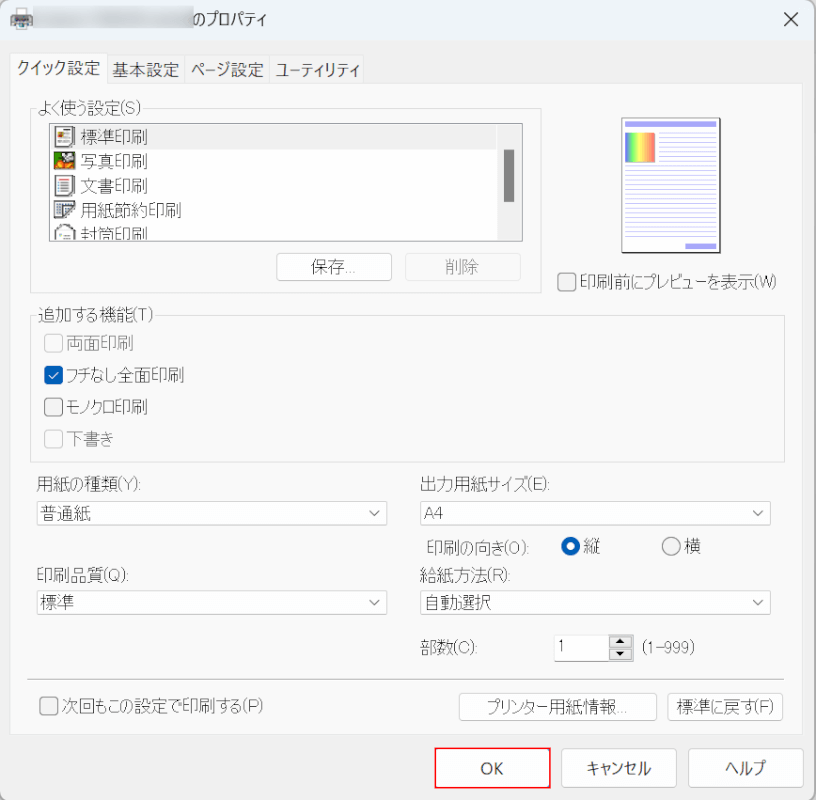Click the printer icon in title bar

pyautogui.click(x=20, y=20)
